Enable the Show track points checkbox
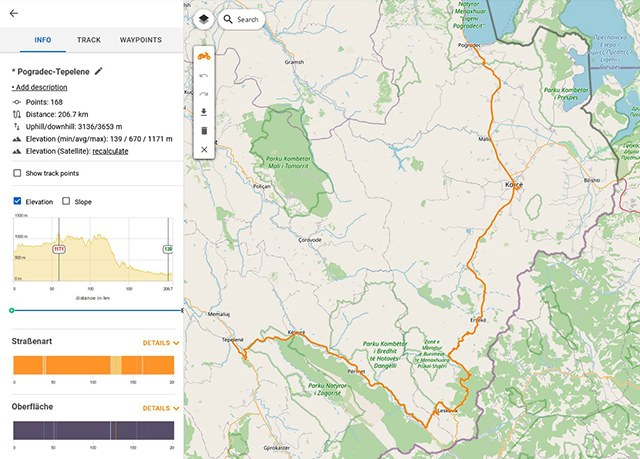Image resolution: width=640 pixels, height=459 pixels. point(17,173)
